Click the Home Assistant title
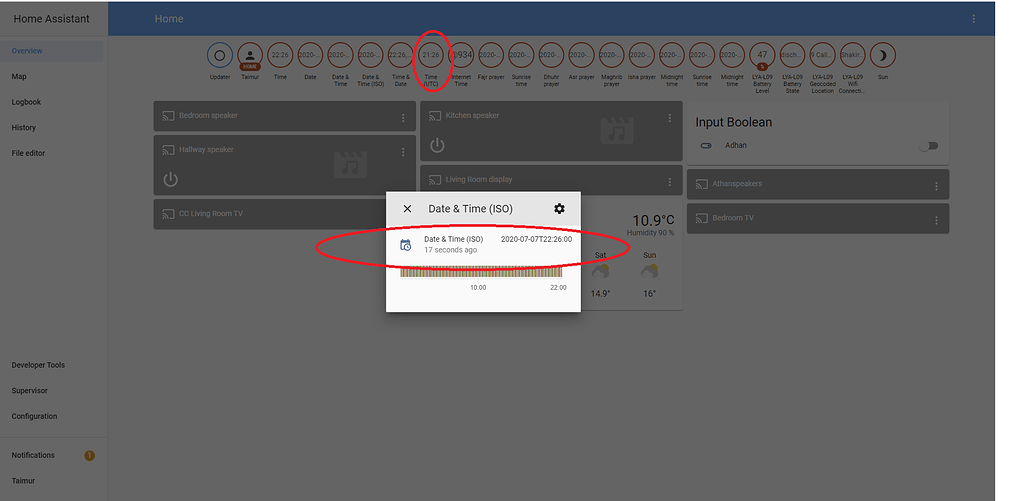The height and width of the screenshot is (501, 1024). point(52,19)
